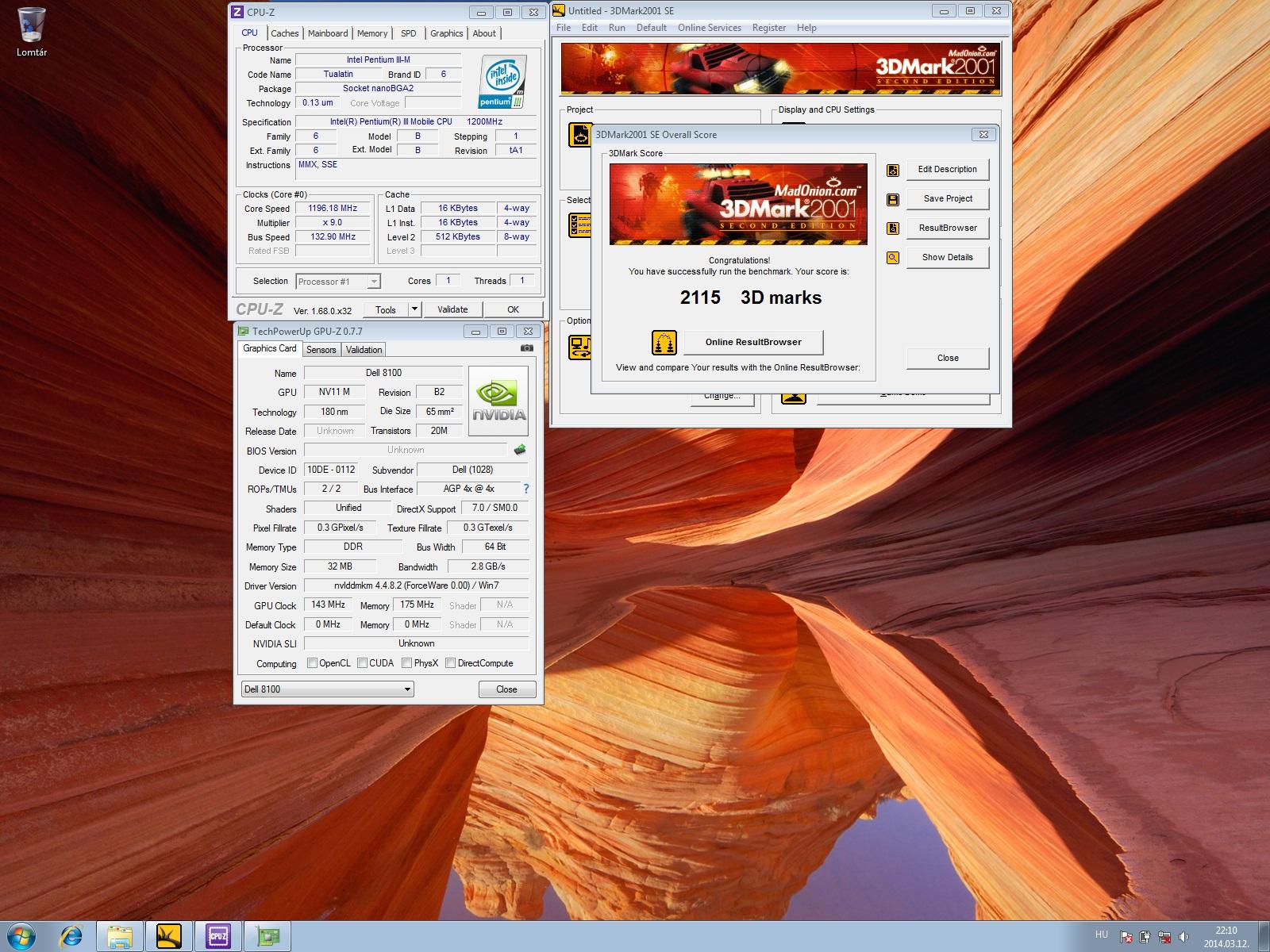Screen dimensions: 1270x952
Task: Switch to the Graphics tab in CPU-Z
Action: pos(446,33)
